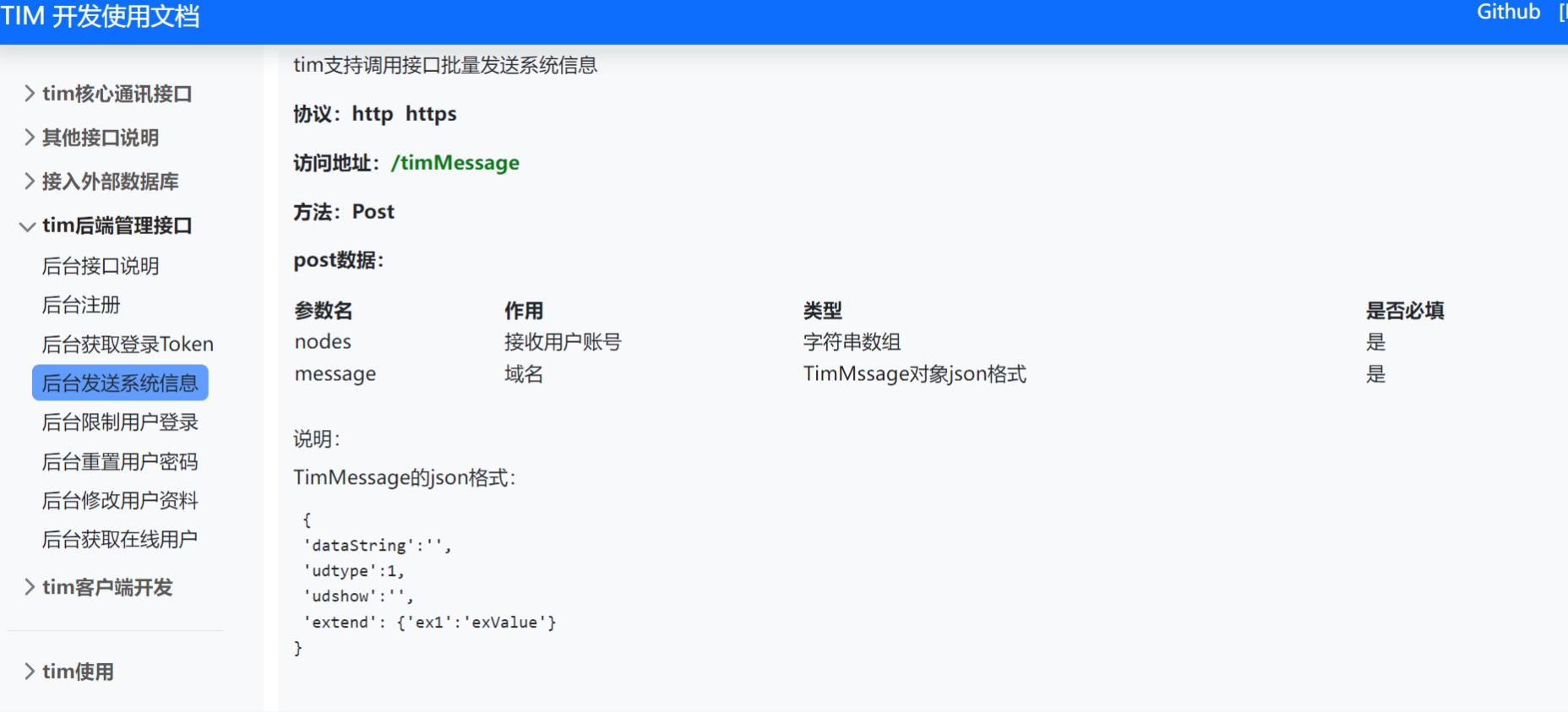
Task: Go to 后台获取登录Token page
Action: tap(128, 345)
